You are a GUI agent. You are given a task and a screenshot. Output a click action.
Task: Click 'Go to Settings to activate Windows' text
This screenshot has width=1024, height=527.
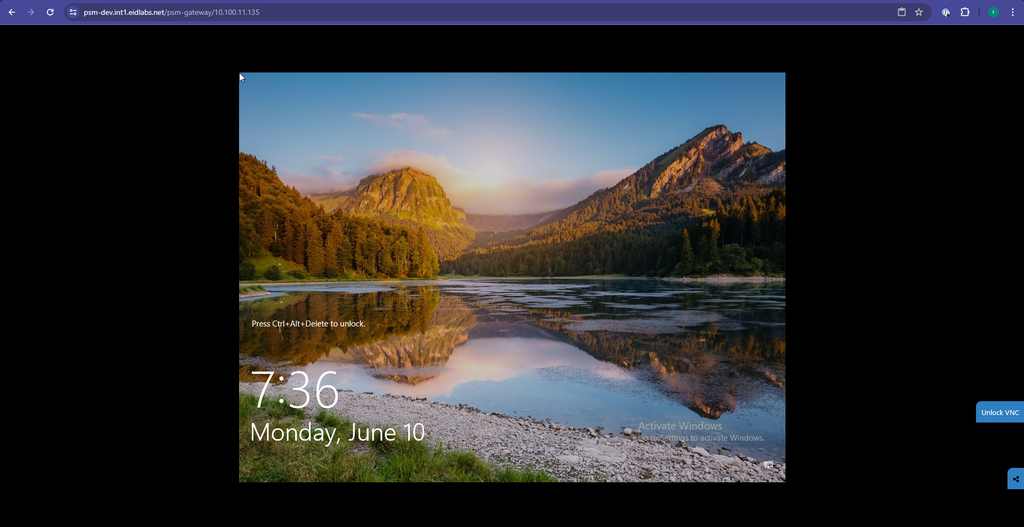(x=702, y=438)
